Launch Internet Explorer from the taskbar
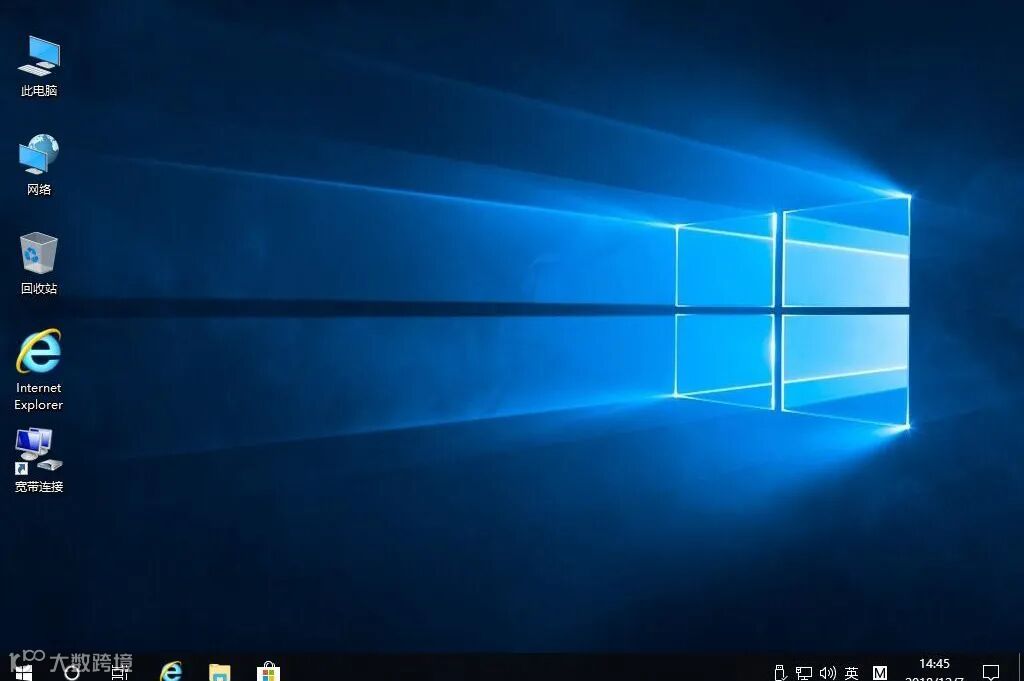This screenshot has width=1024, height=681. coord(171,671)
